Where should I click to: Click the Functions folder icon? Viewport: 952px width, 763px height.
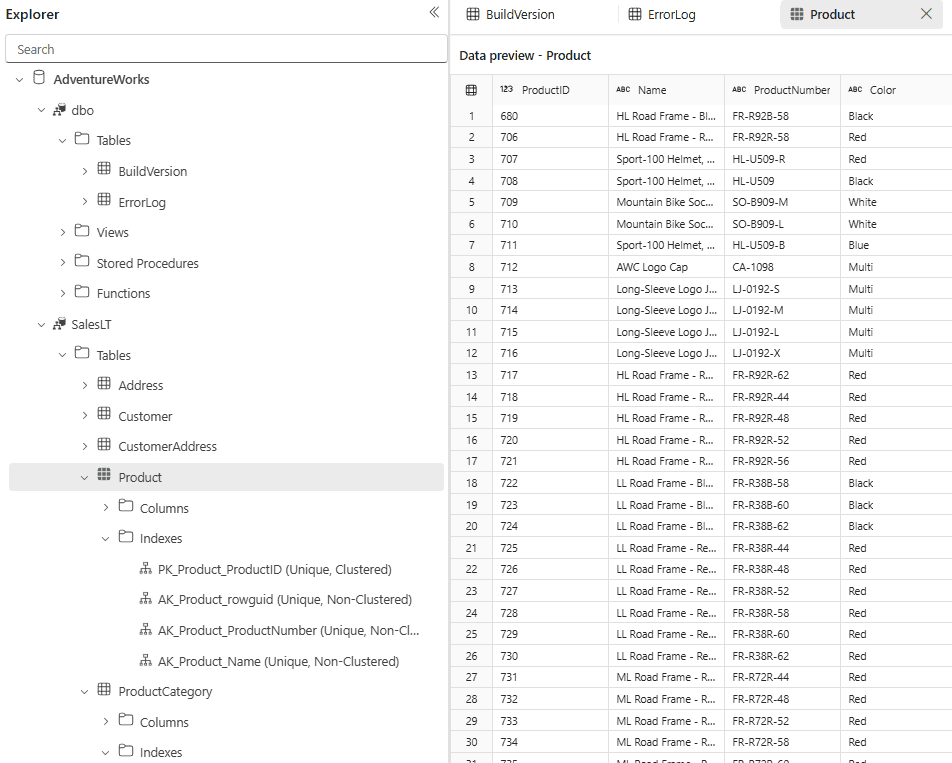pyautogui.click(x=82, y=291)
